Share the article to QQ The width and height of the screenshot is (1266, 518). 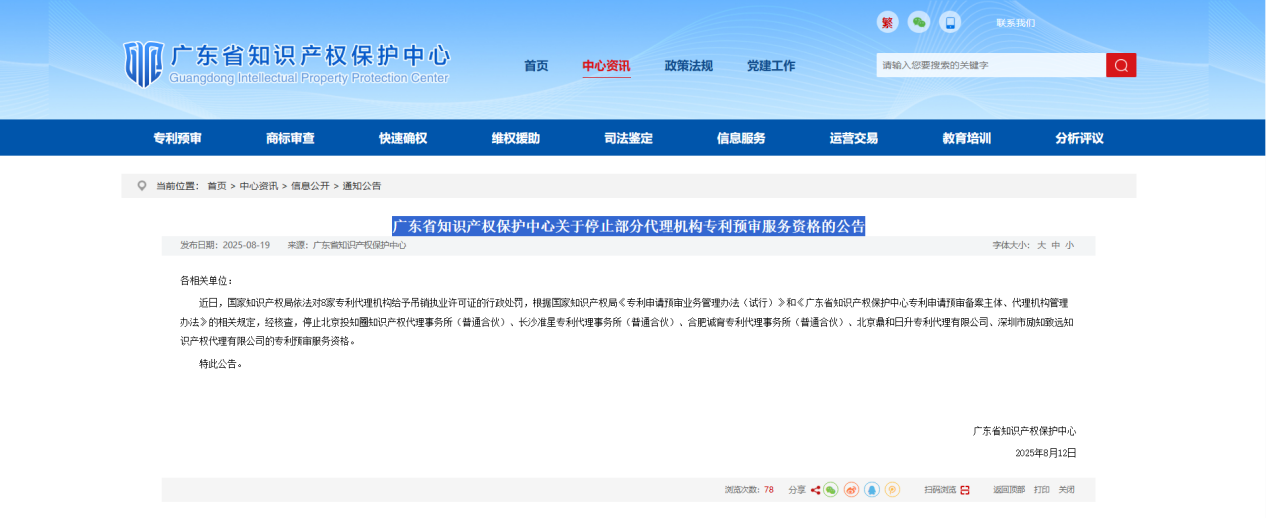tap(872, 490)
